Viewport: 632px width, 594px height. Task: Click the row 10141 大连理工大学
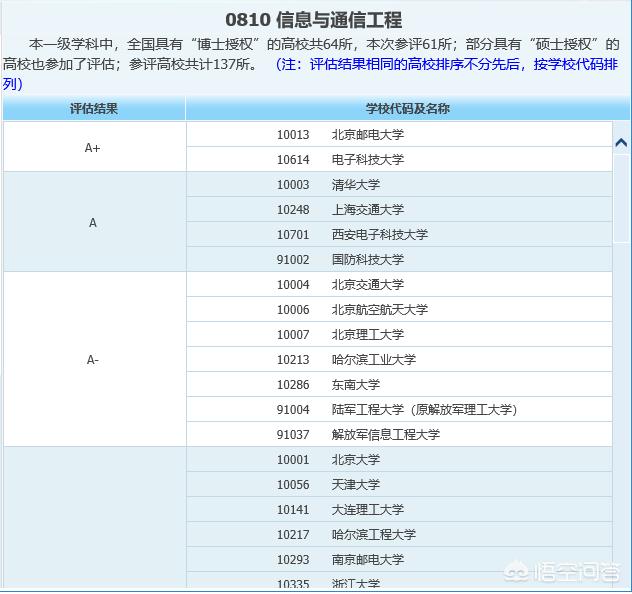(x=399, y=509)
